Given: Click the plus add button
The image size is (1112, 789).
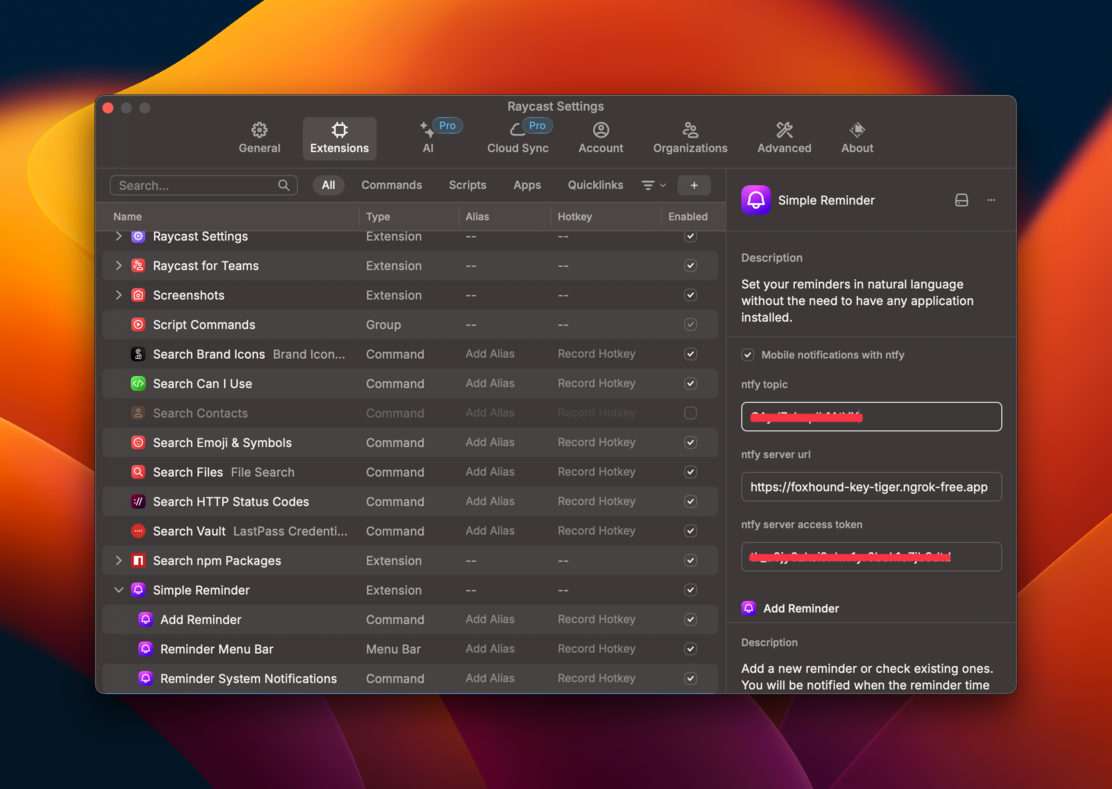Looking at the screenshot, I should click(694, 185).
